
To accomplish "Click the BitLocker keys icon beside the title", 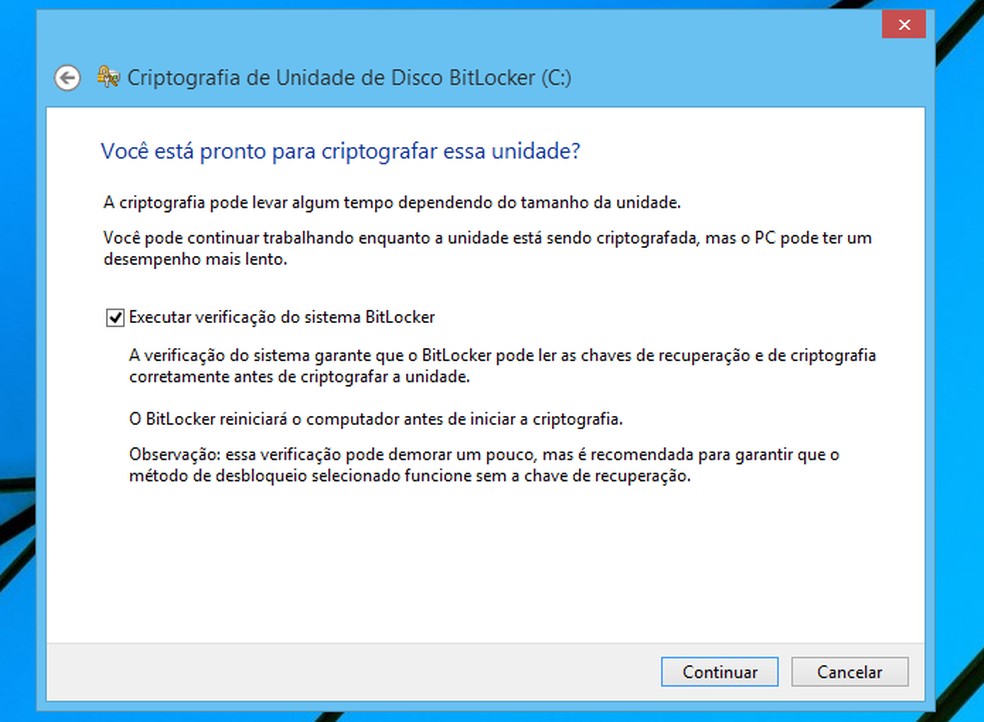I will tap(106, 76).
